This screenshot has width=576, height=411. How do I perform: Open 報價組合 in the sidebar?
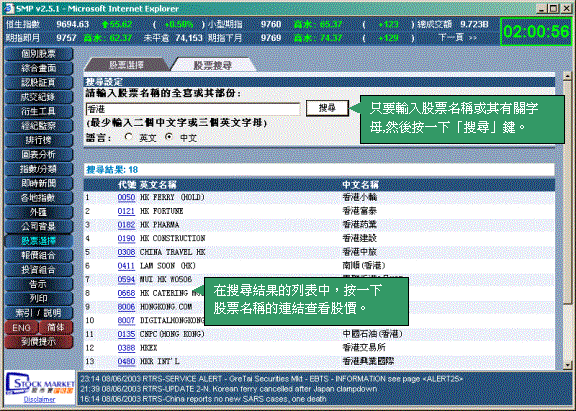click(x=39, y=255)
